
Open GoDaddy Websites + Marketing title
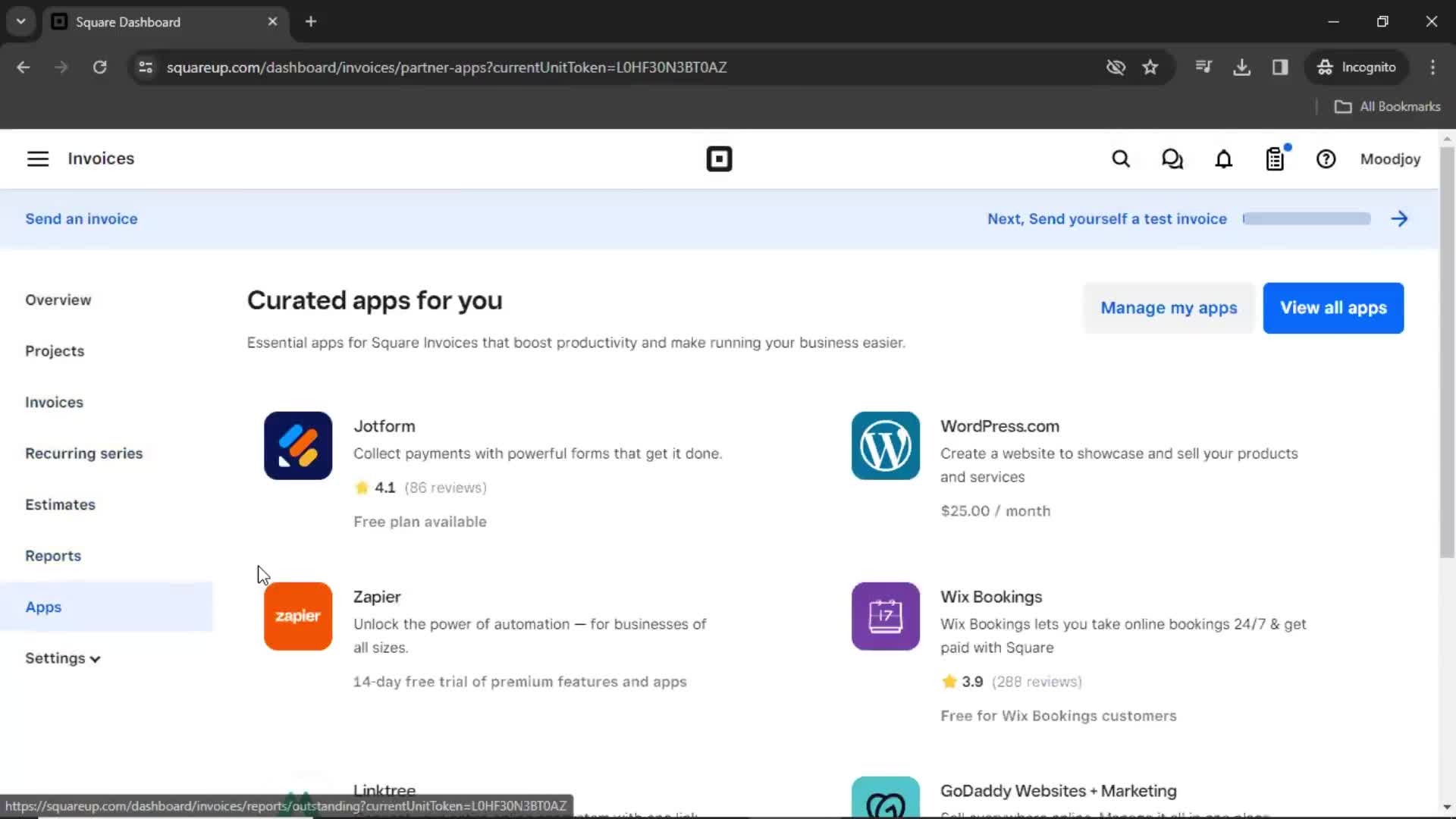tap(1059, 791)
